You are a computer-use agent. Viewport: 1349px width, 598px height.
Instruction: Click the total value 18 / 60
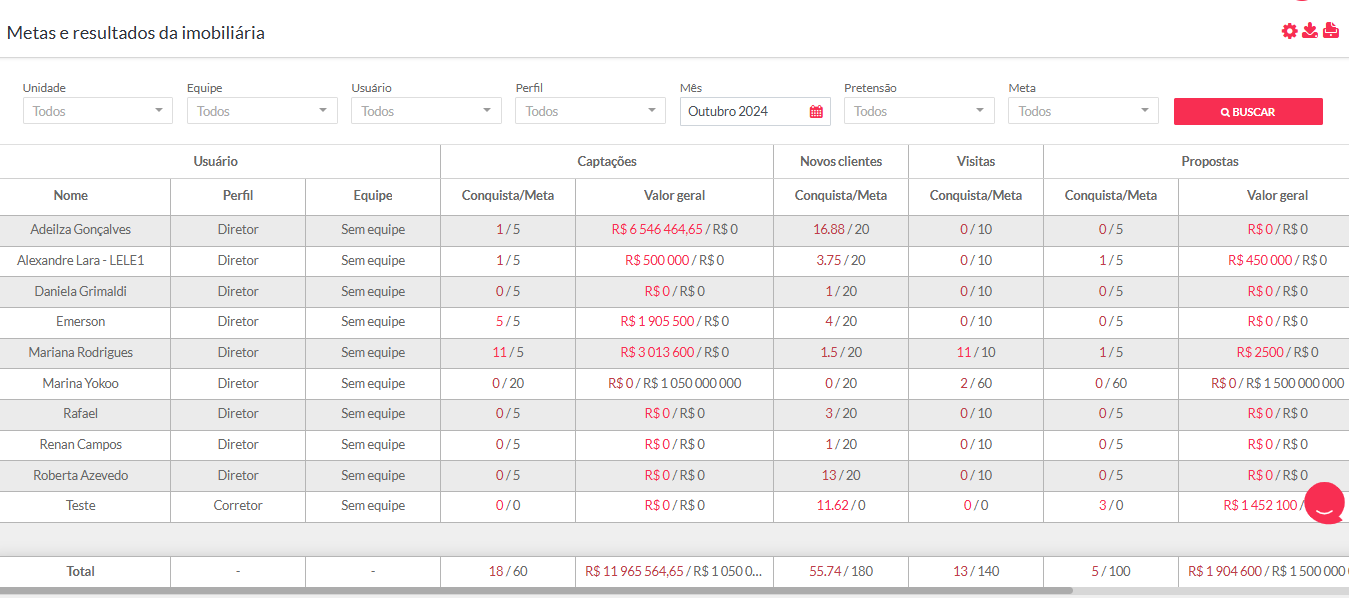pos(508,571)
